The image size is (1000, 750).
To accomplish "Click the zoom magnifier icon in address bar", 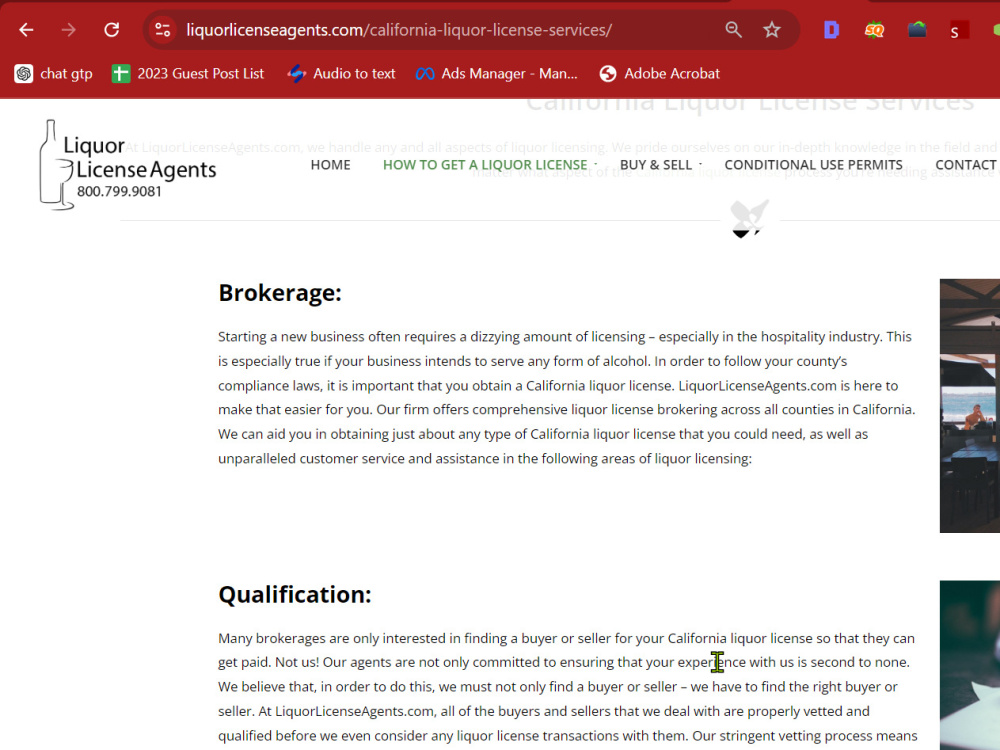I will (x=733, y=29).
